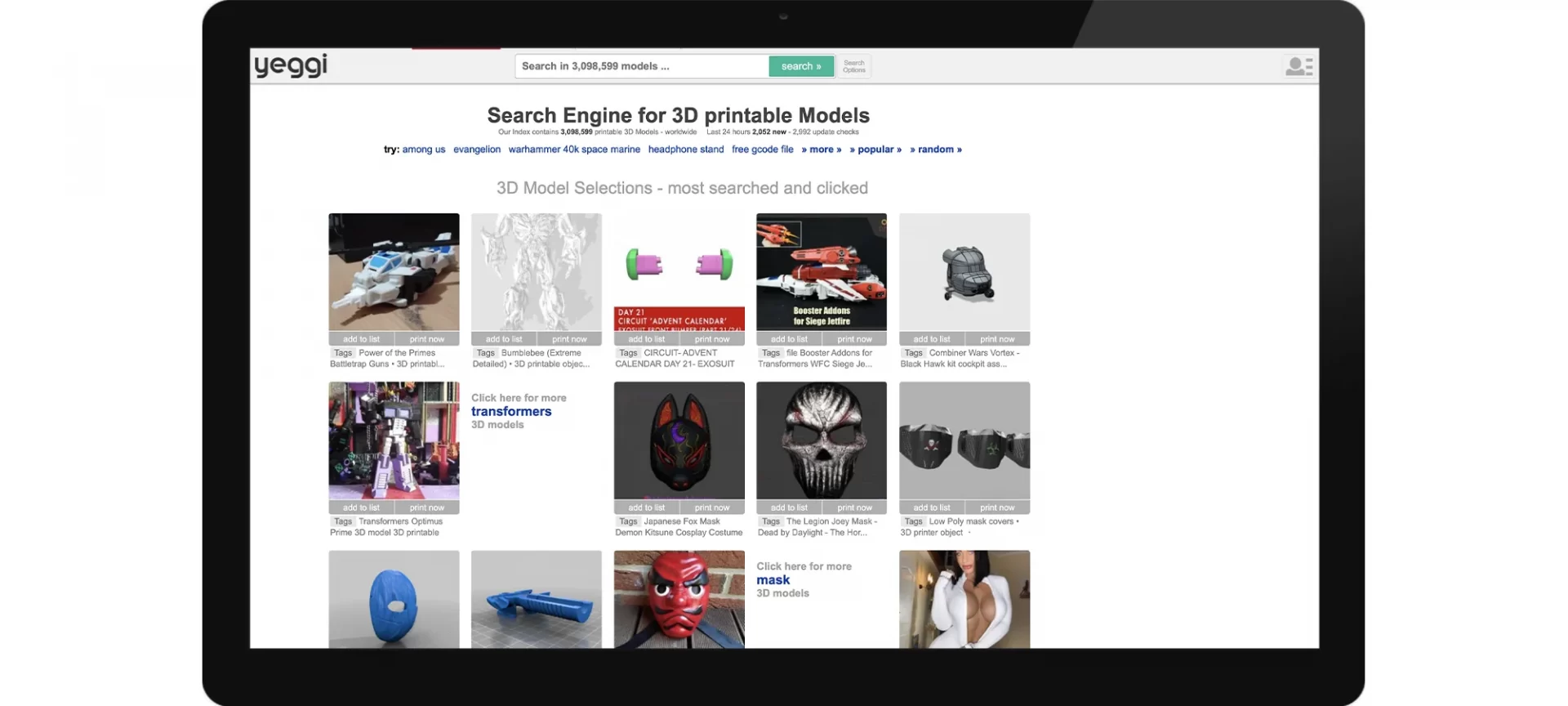Click 'print now' for Bumblebee model
The width and height of the screenshot is (1568, 706).
(569, 339)
